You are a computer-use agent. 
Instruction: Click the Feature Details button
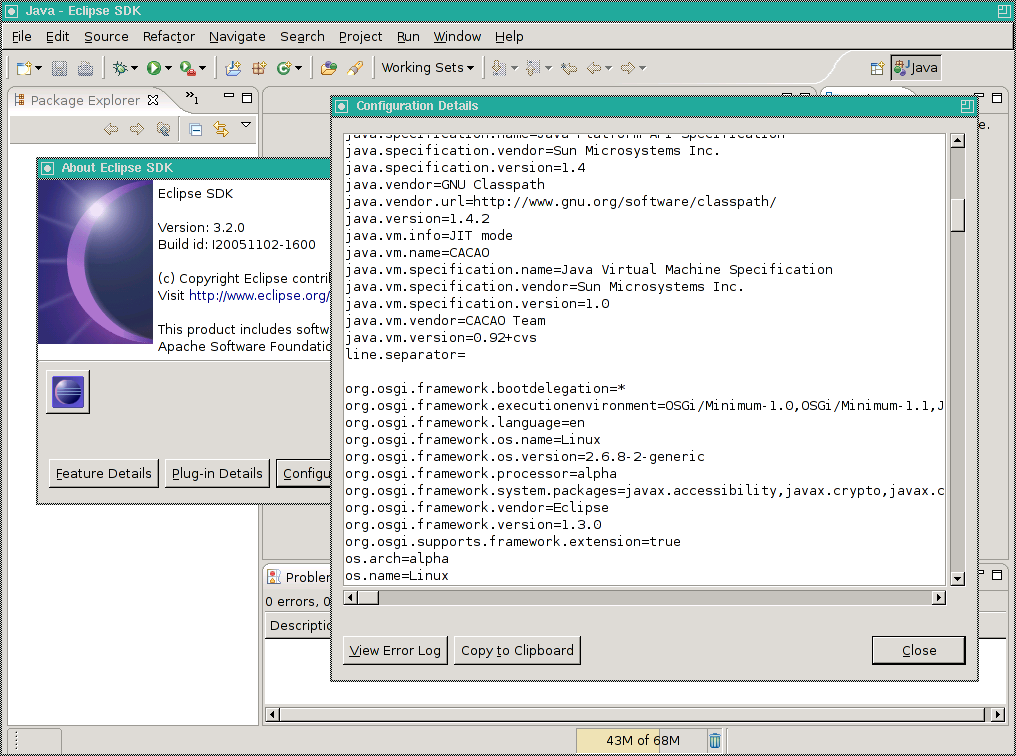[104, 474]
